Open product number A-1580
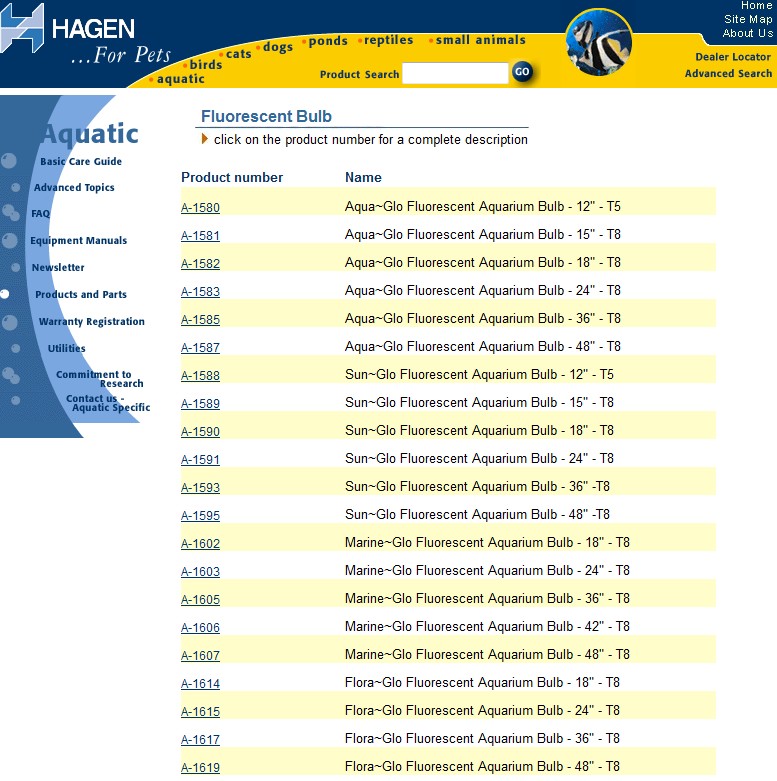 coord(200,208)
